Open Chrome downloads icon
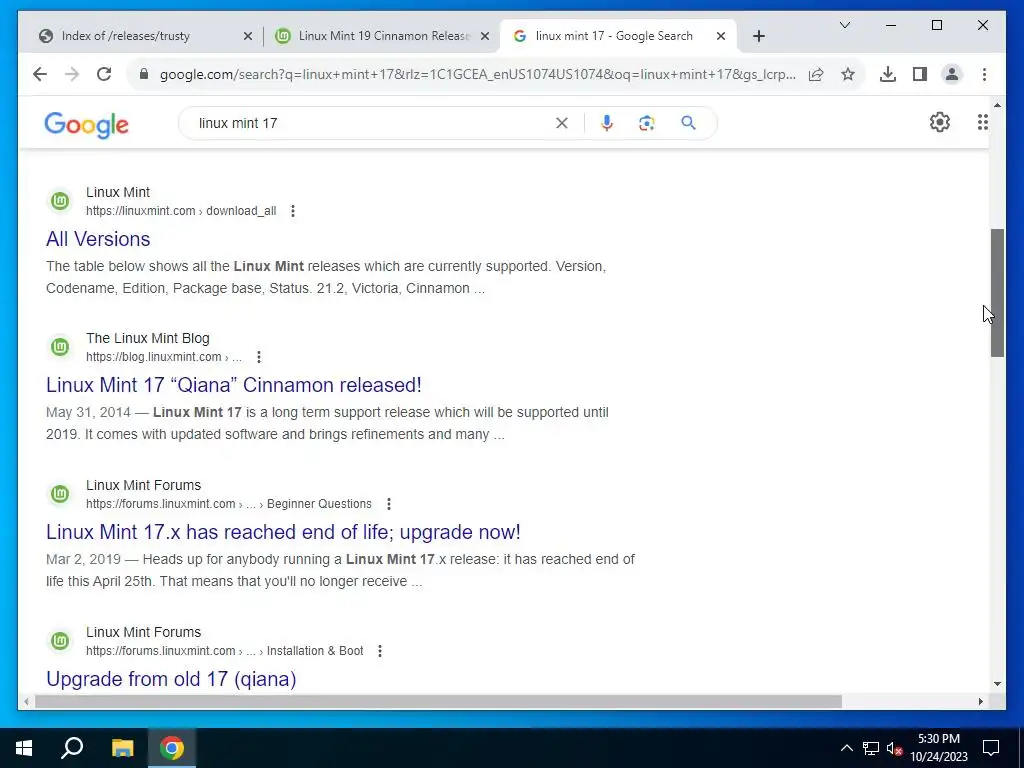This screenshot has height=768, width=1024. coord(888,74)
